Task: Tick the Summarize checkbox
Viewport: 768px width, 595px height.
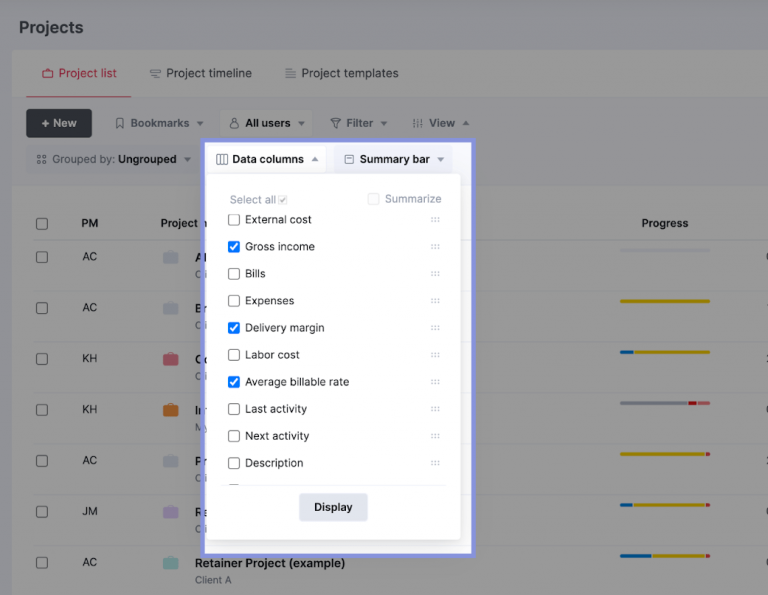Action: (x=374, y=199)
